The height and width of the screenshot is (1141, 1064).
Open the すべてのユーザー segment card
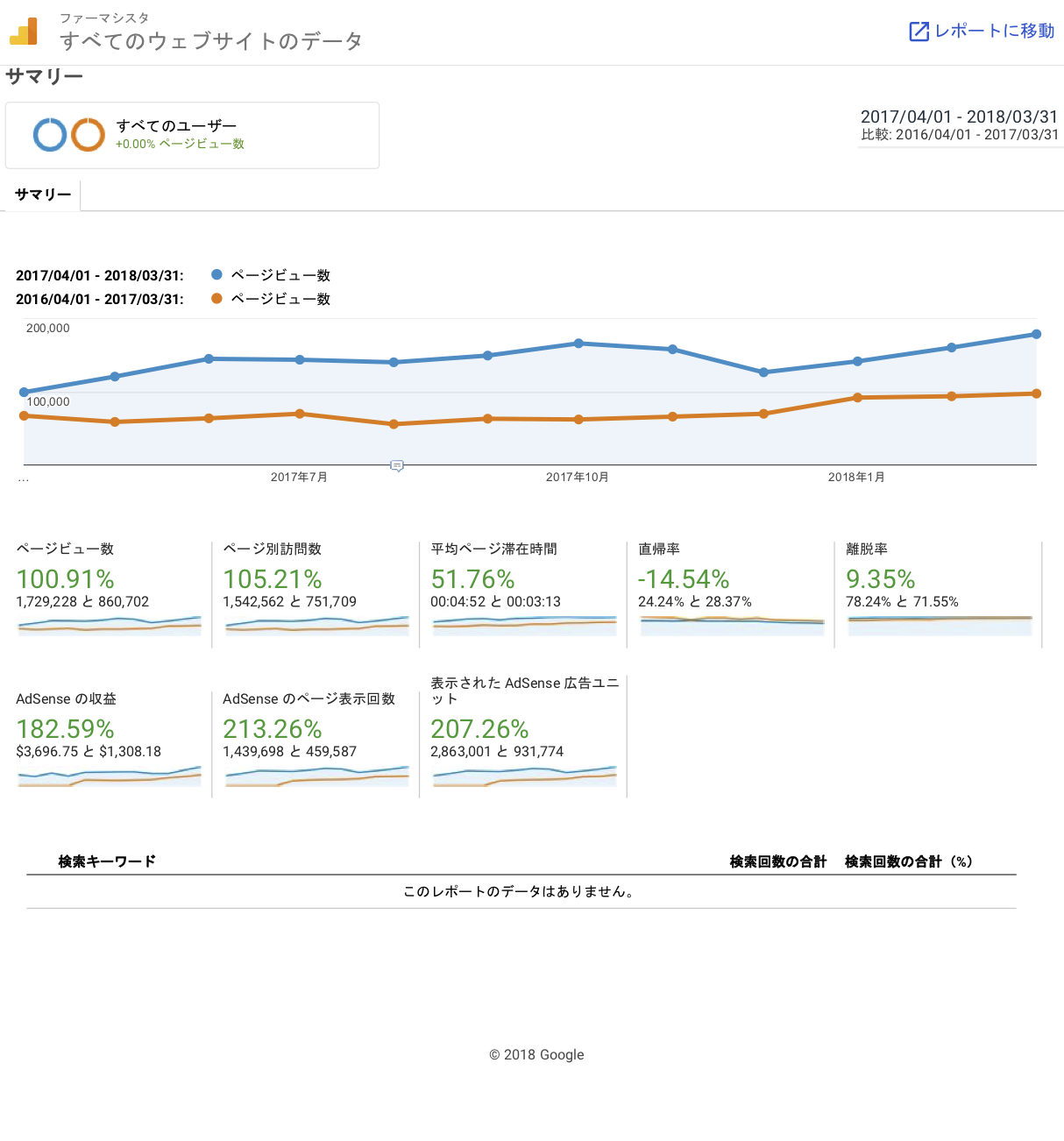(192, 135)
